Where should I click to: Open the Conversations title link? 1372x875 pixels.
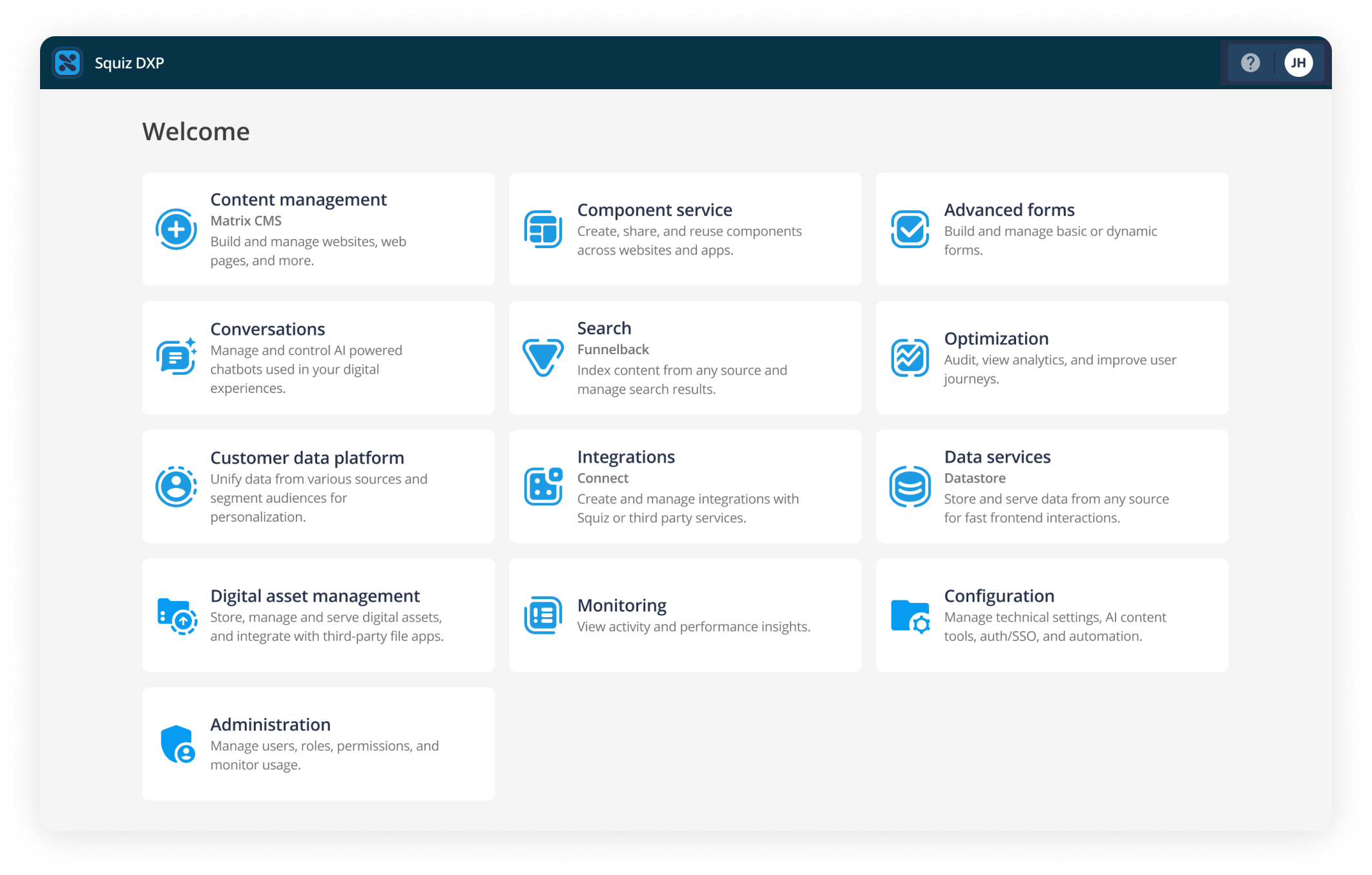tap(267, 329)
